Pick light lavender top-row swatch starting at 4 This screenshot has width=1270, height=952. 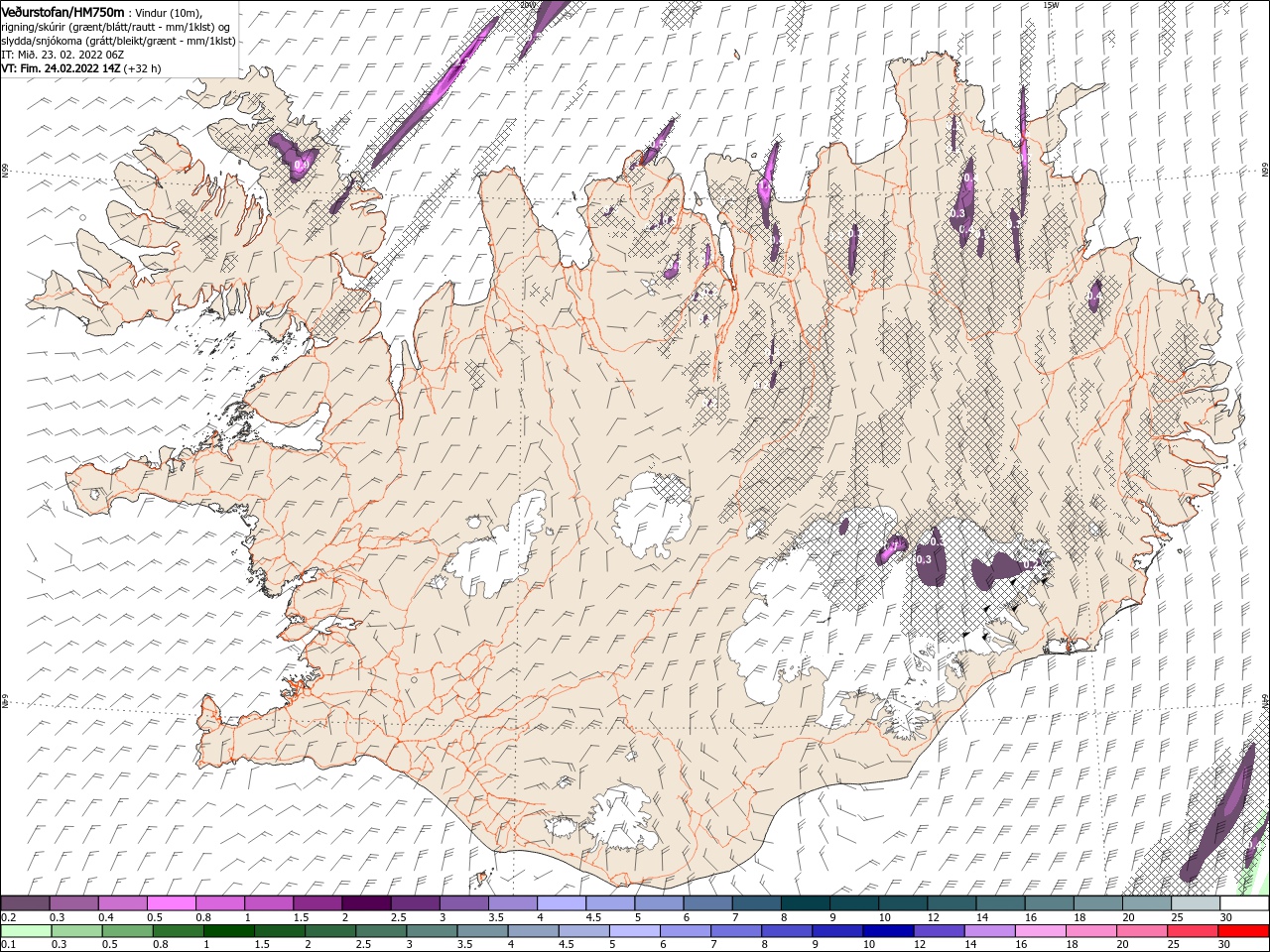(x=561, y=903)
